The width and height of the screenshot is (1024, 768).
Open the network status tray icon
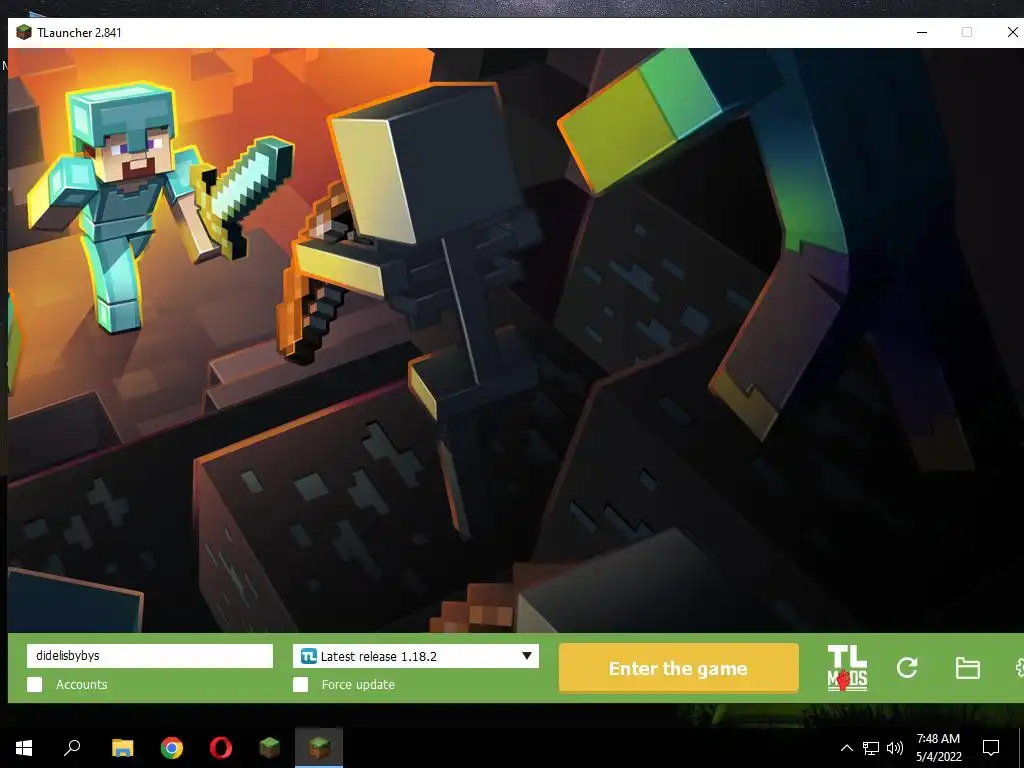coord(871,748)
